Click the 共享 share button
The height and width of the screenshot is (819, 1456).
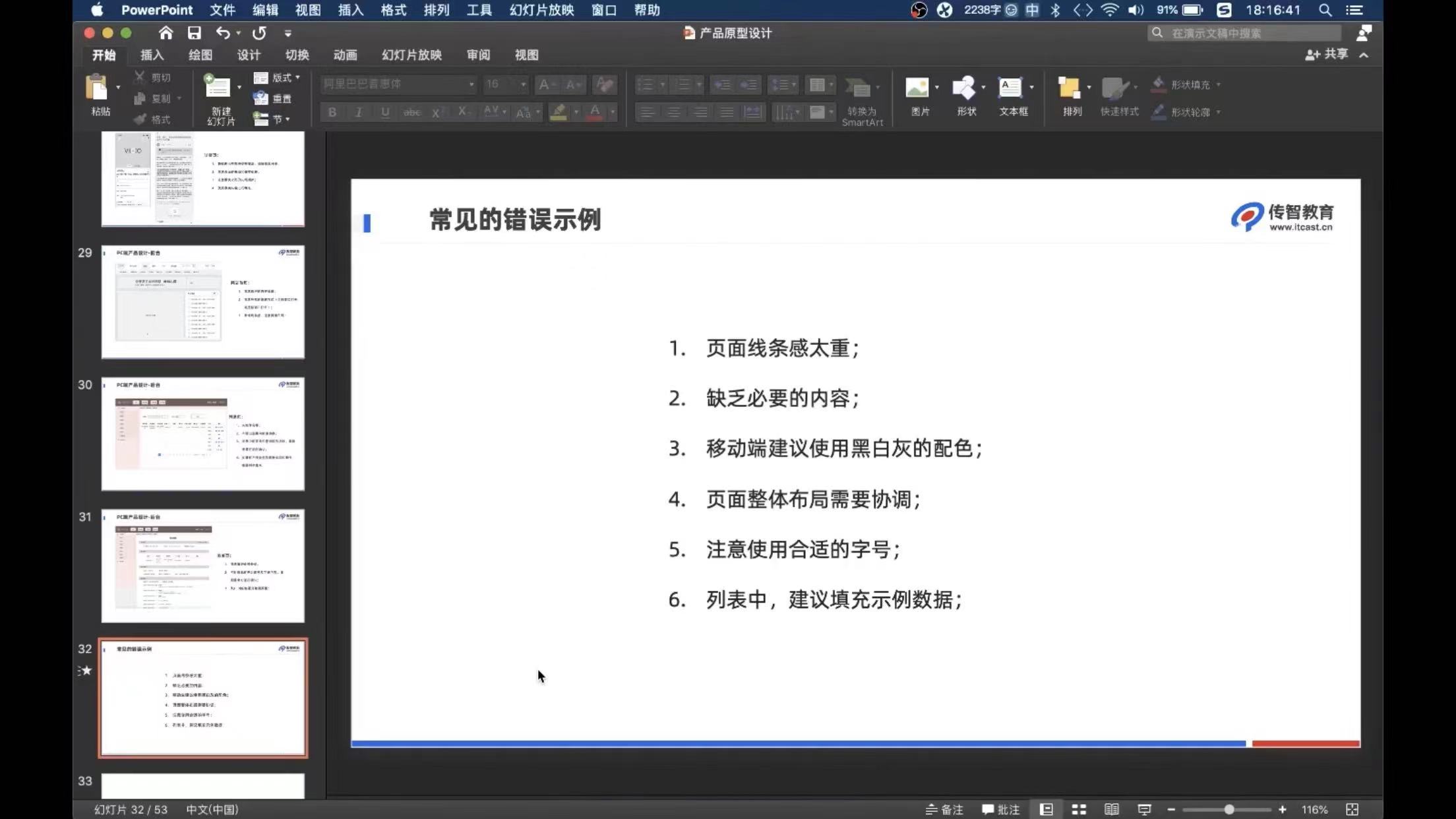(x=1327, y=55)
